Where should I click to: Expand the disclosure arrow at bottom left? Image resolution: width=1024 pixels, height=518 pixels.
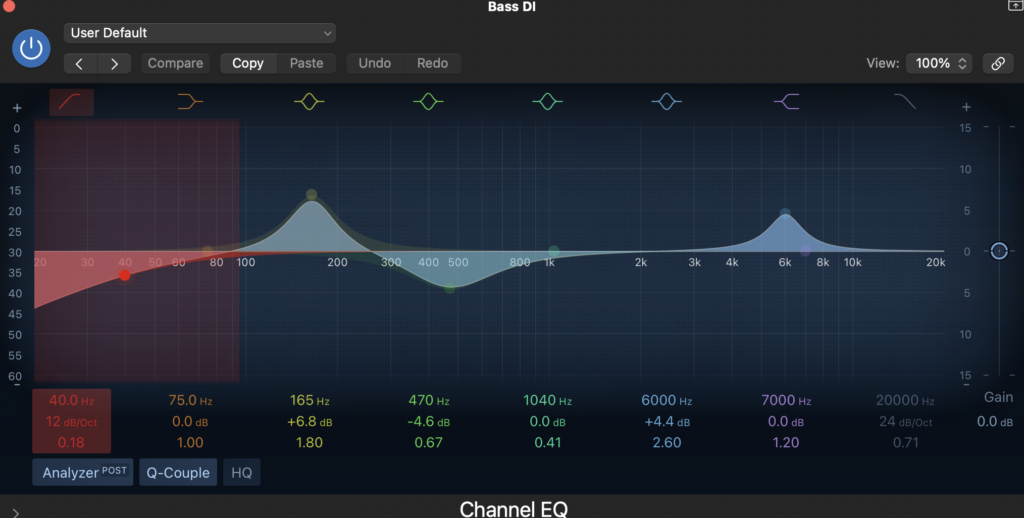point(16,512)
